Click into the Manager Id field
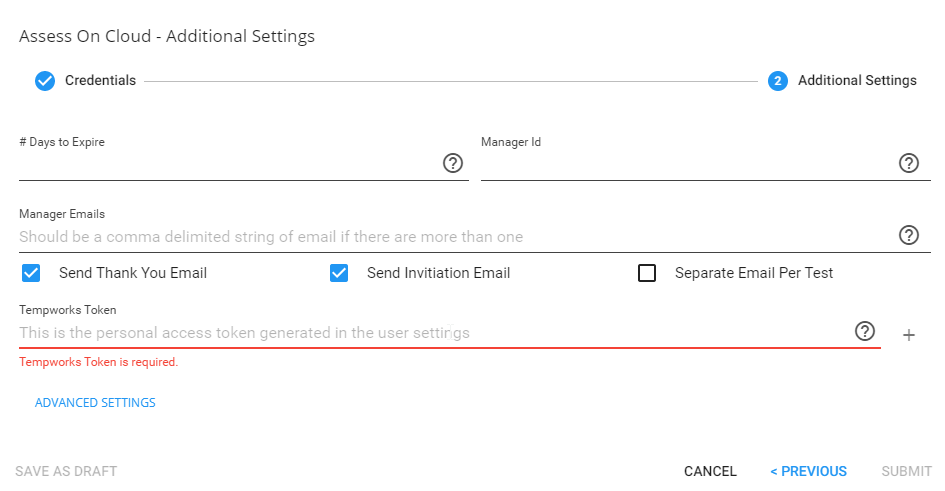Viewport: 945px width, 491px height. tap(686, 165)
